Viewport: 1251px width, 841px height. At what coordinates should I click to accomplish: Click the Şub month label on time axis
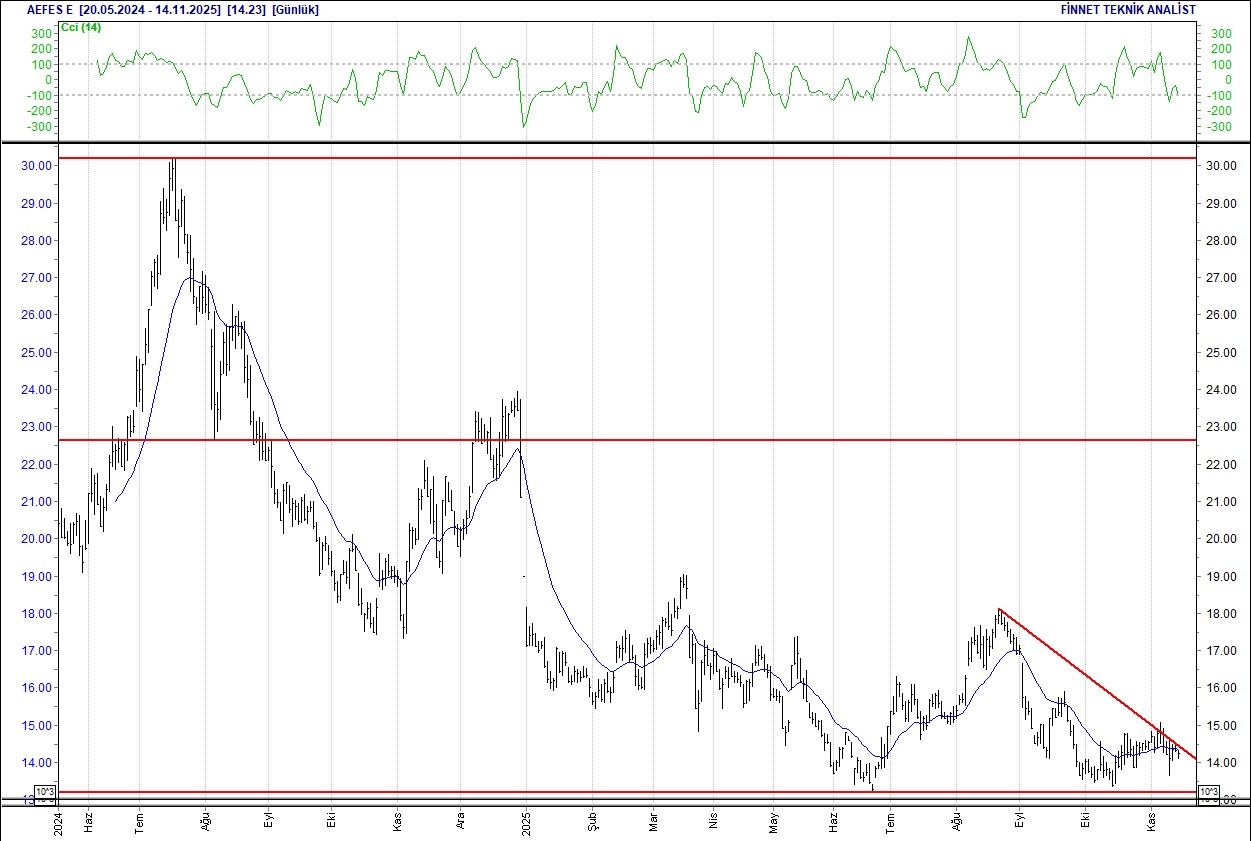[591, 823]
